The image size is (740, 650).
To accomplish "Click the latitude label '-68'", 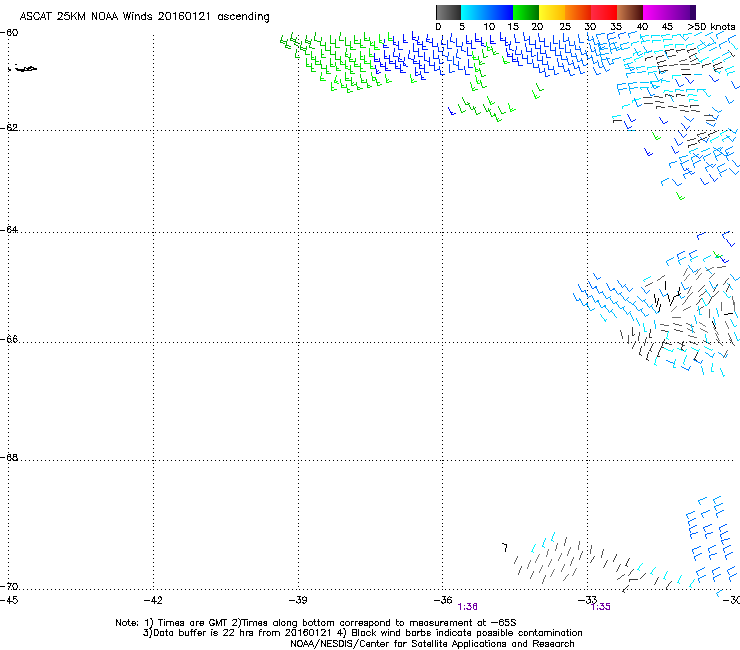I will [9, 457].
